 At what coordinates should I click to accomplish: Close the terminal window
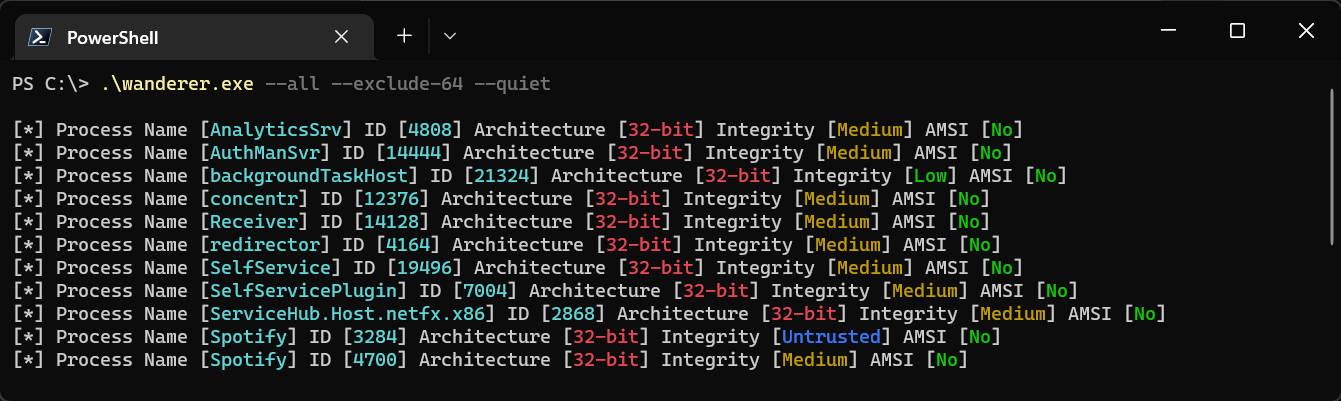[1305, 31]
